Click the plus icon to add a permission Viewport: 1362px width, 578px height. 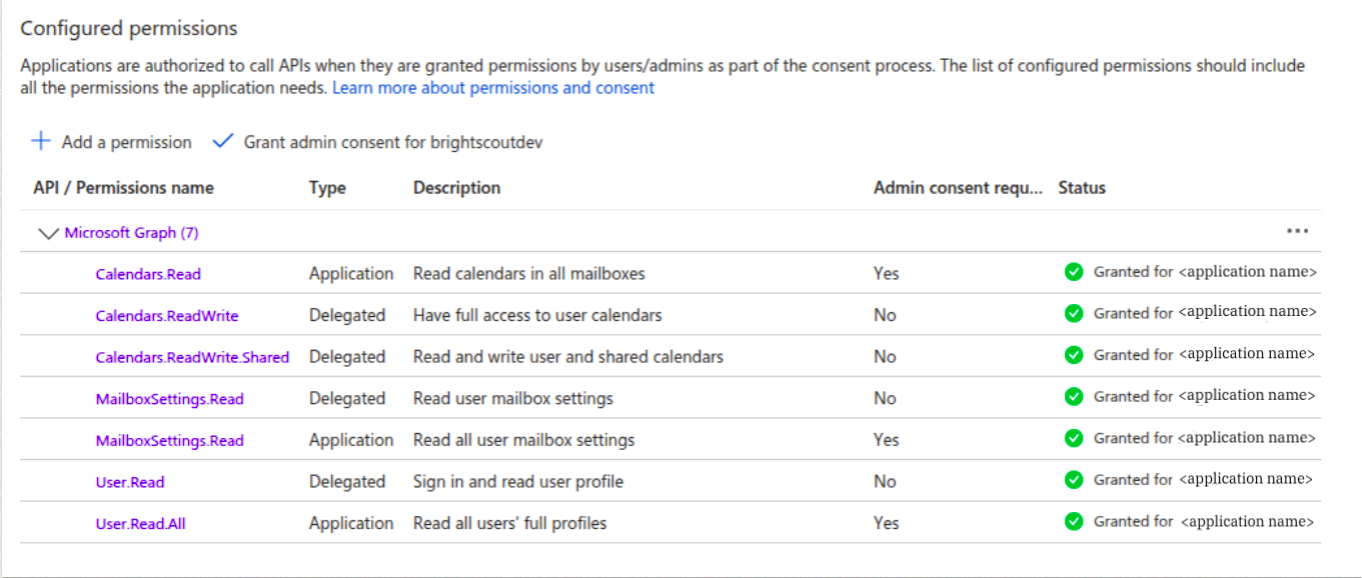[40, 142]
